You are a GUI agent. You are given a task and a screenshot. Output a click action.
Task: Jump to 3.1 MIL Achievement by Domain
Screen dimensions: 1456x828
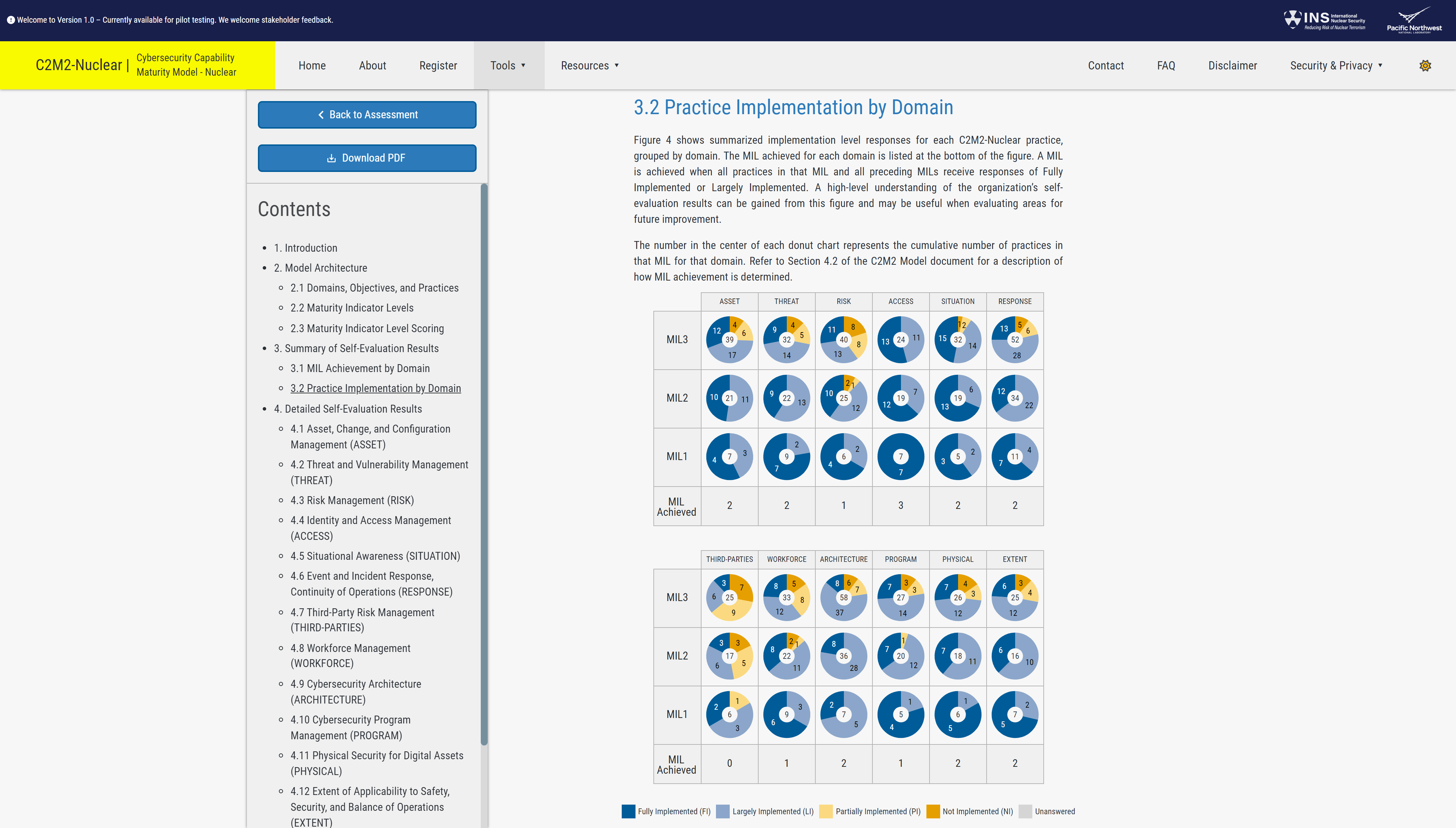click(359, 369)
